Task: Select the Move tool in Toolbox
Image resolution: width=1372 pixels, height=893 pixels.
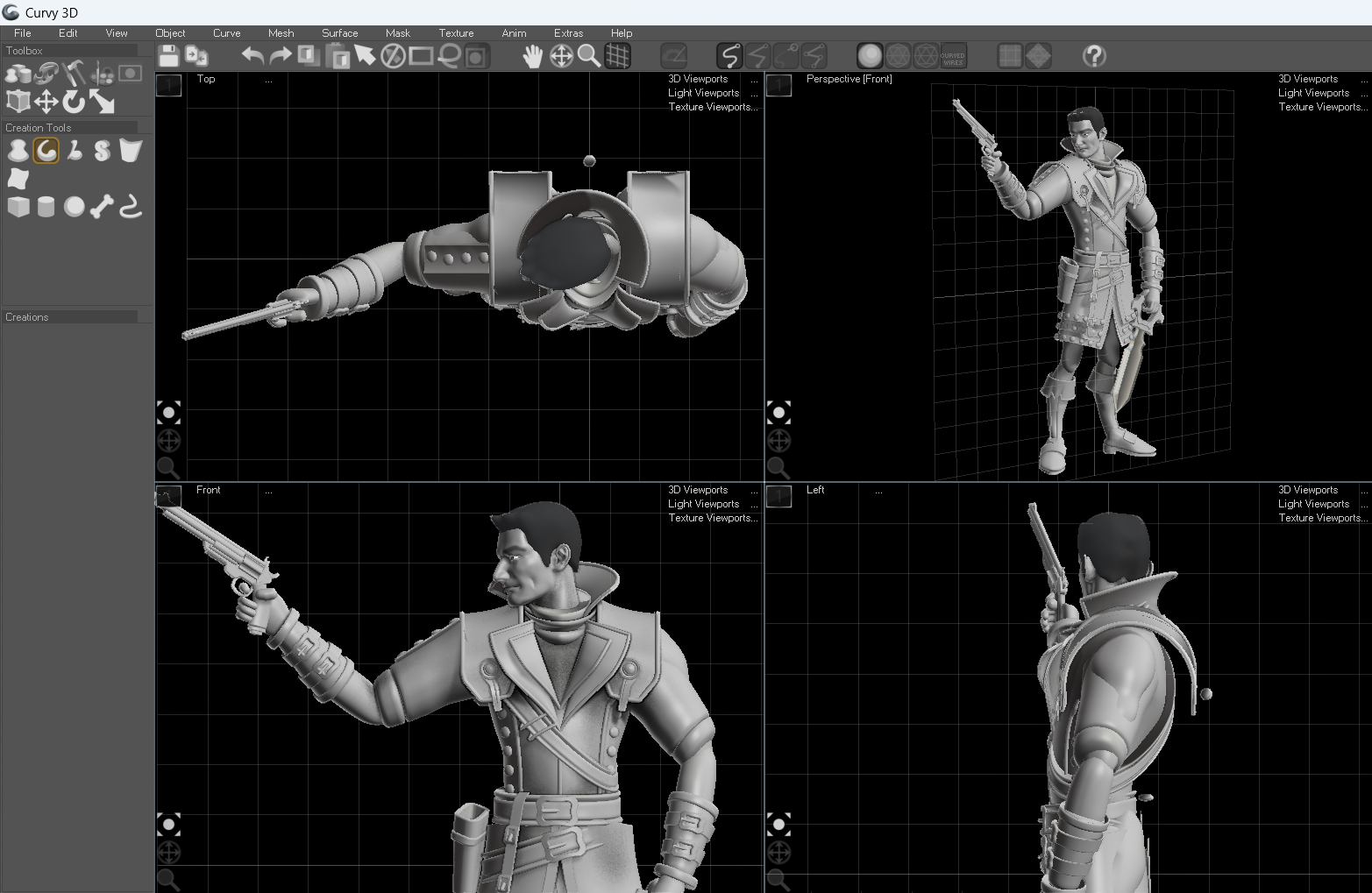Action: click(46, 102)
